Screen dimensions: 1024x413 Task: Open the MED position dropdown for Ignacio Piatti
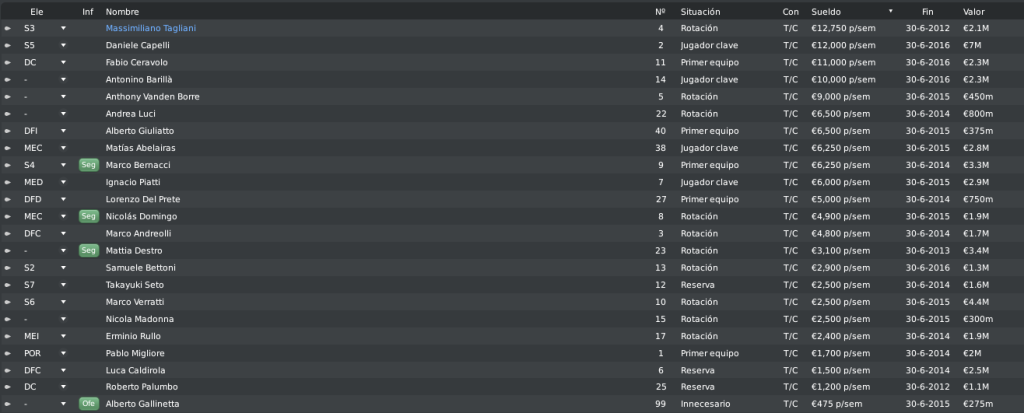click(x=63, y=182)
